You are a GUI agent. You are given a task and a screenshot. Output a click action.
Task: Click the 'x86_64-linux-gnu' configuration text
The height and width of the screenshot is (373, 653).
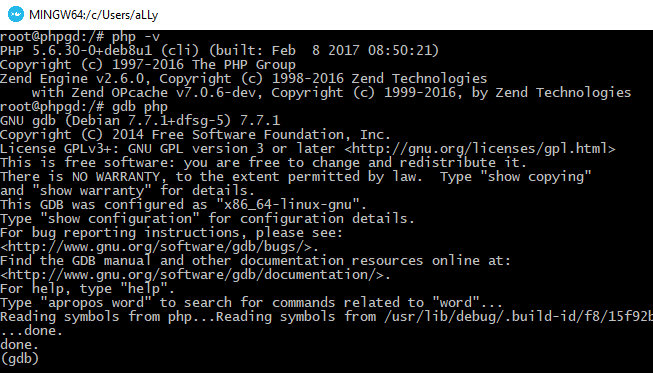[x=288, y=204]
